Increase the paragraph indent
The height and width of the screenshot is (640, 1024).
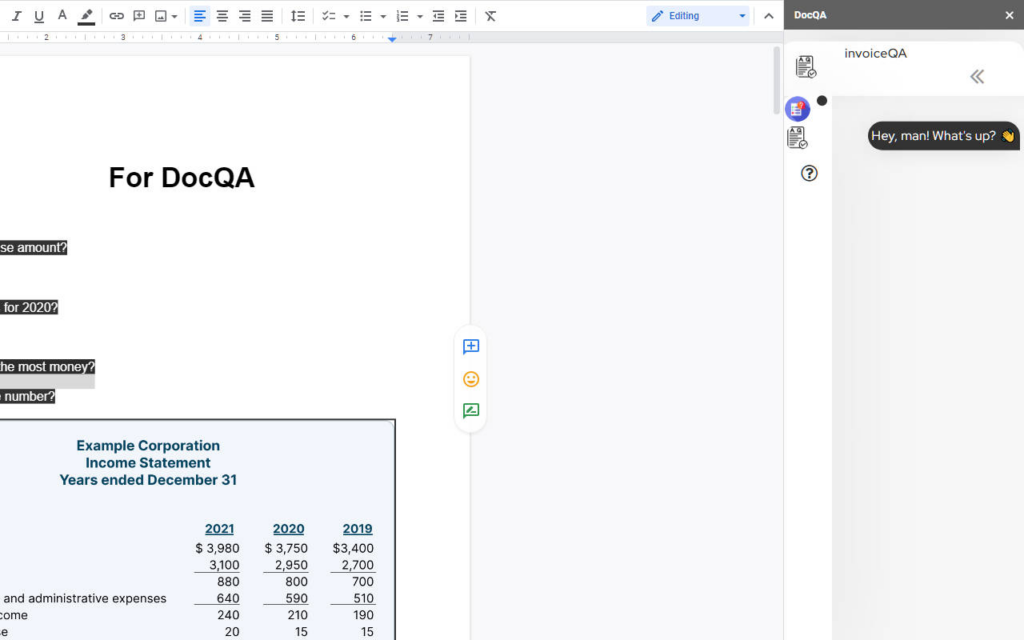pos(459,15)
